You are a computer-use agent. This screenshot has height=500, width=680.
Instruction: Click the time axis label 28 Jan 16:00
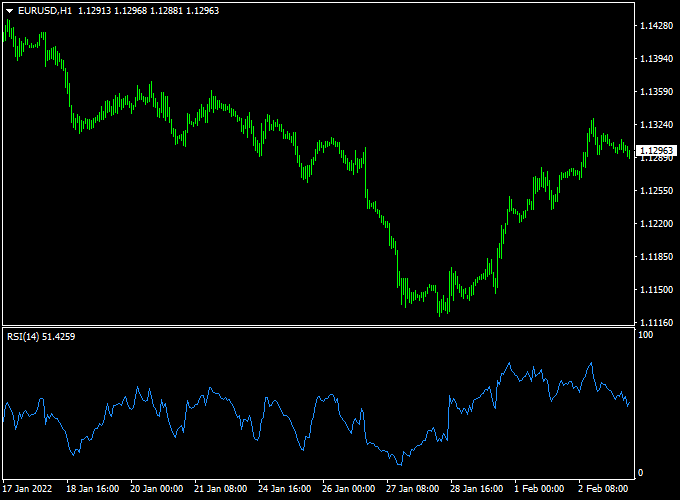[477, 489]
